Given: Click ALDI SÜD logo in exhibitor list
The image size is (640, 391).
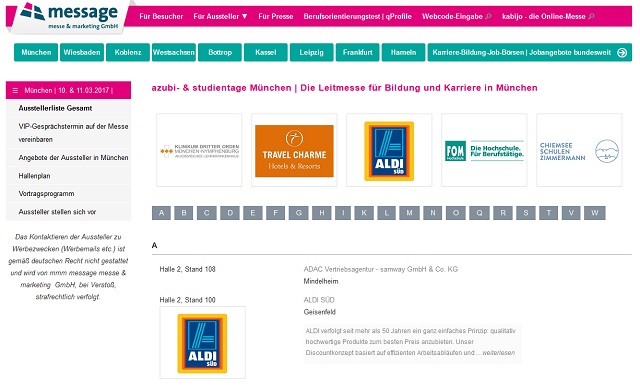Looking at the screenshot, I should pos(202,343).
